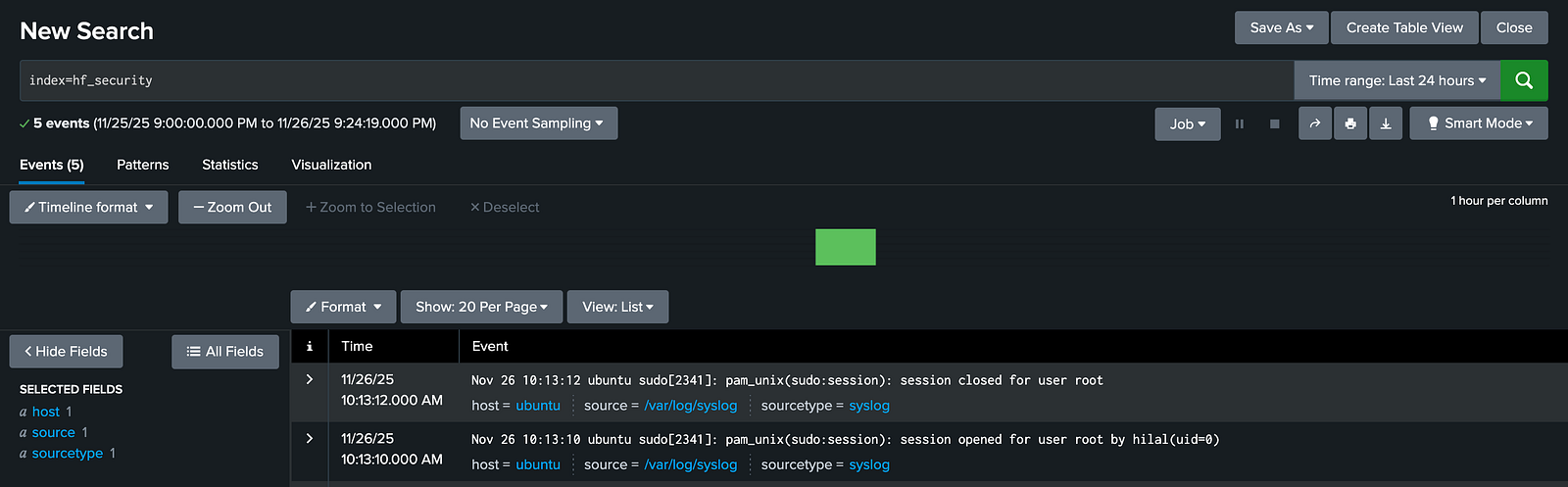The height and width of the screenshot is (487, 1568).
Task: Hide the fields sidebar
Action: (x=66, y=351)
